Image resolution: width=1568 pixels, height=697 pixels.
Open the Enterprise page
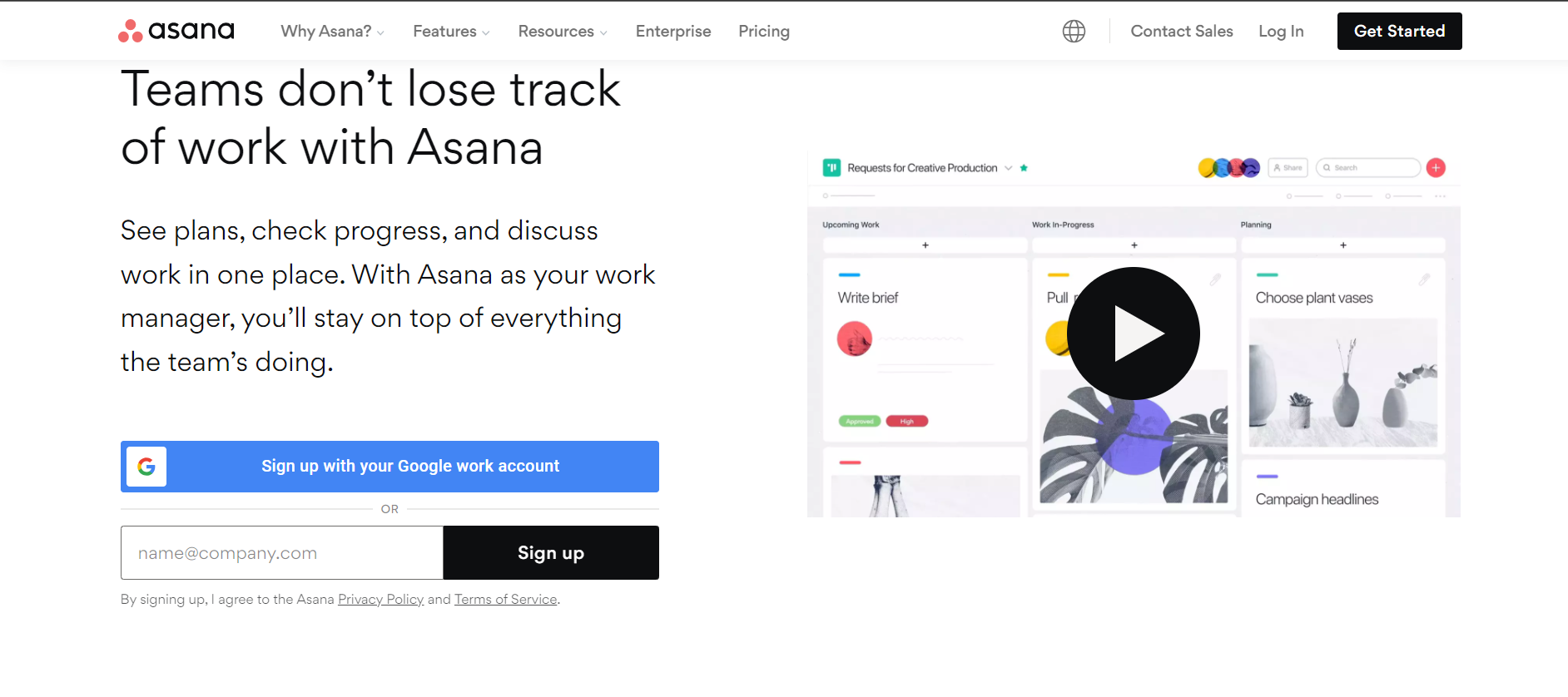[x=673, y=32]
